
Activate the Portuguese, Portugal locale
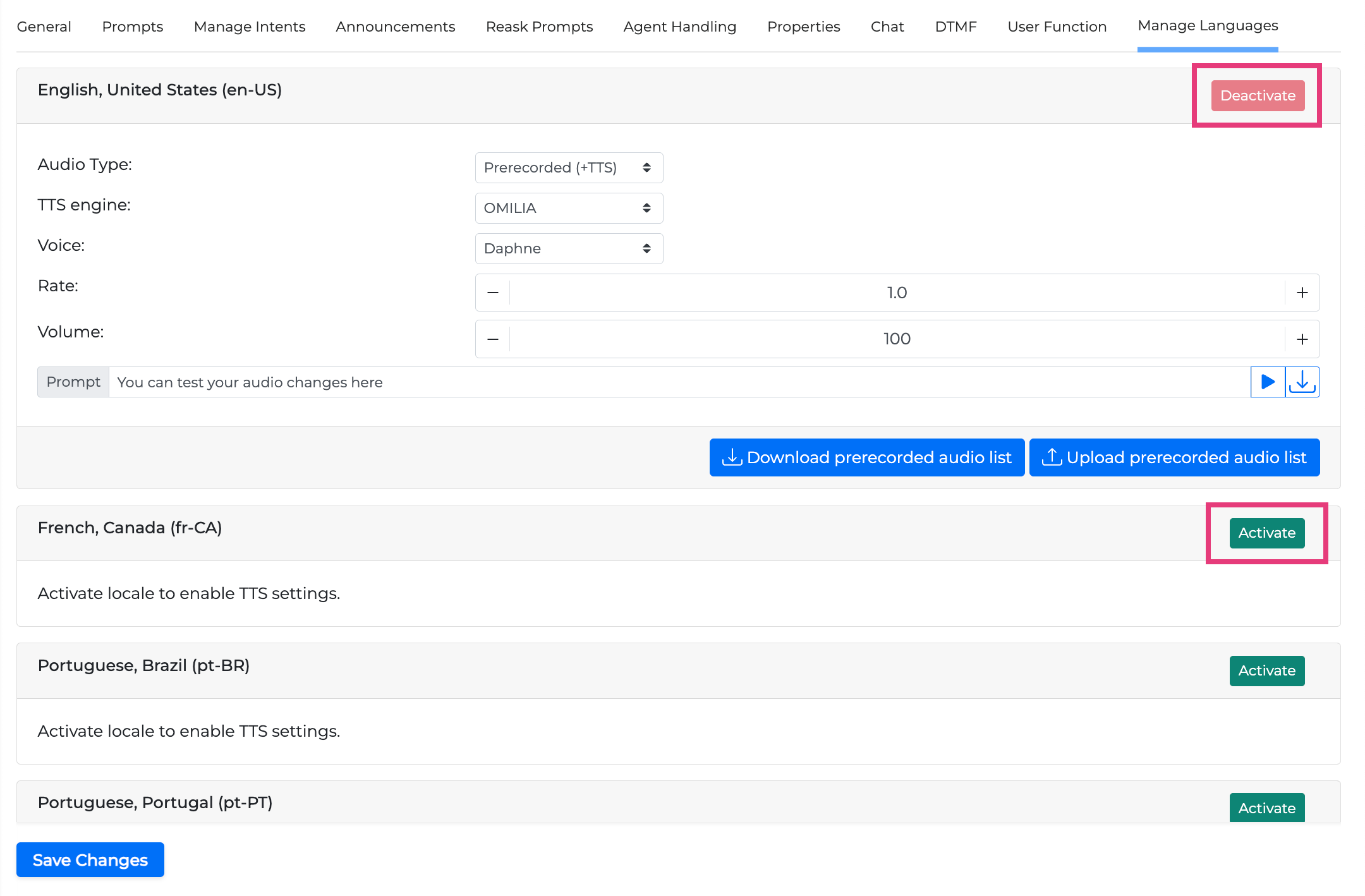tap(1266, 808)
